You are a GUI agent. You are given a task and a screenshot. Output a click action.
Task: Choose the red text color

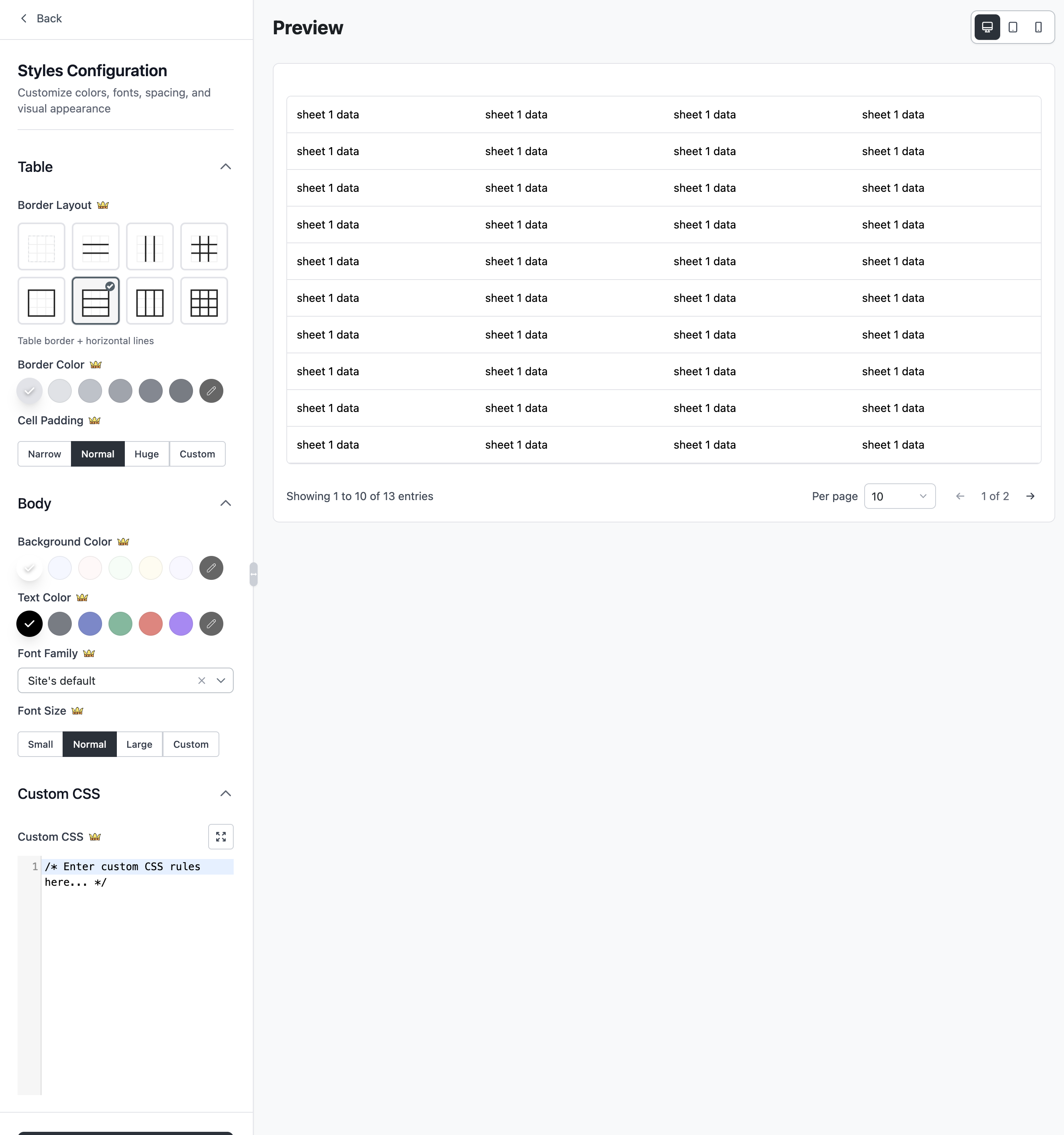point(151,624)
